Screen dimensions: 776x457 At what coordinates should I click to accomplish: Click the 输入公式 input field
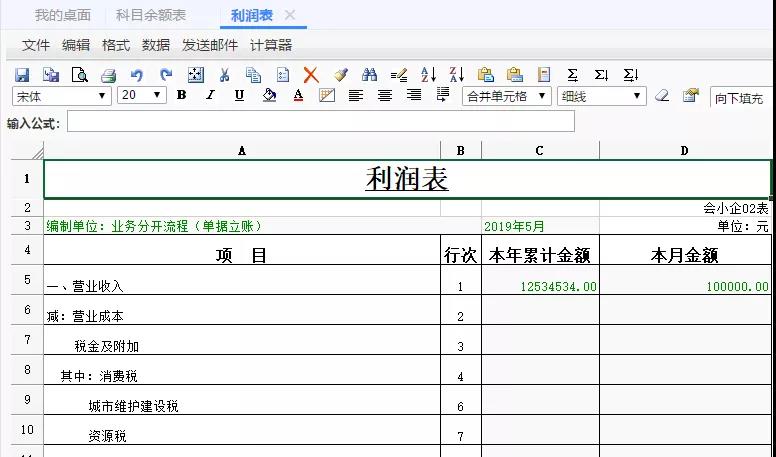(320, 122)
